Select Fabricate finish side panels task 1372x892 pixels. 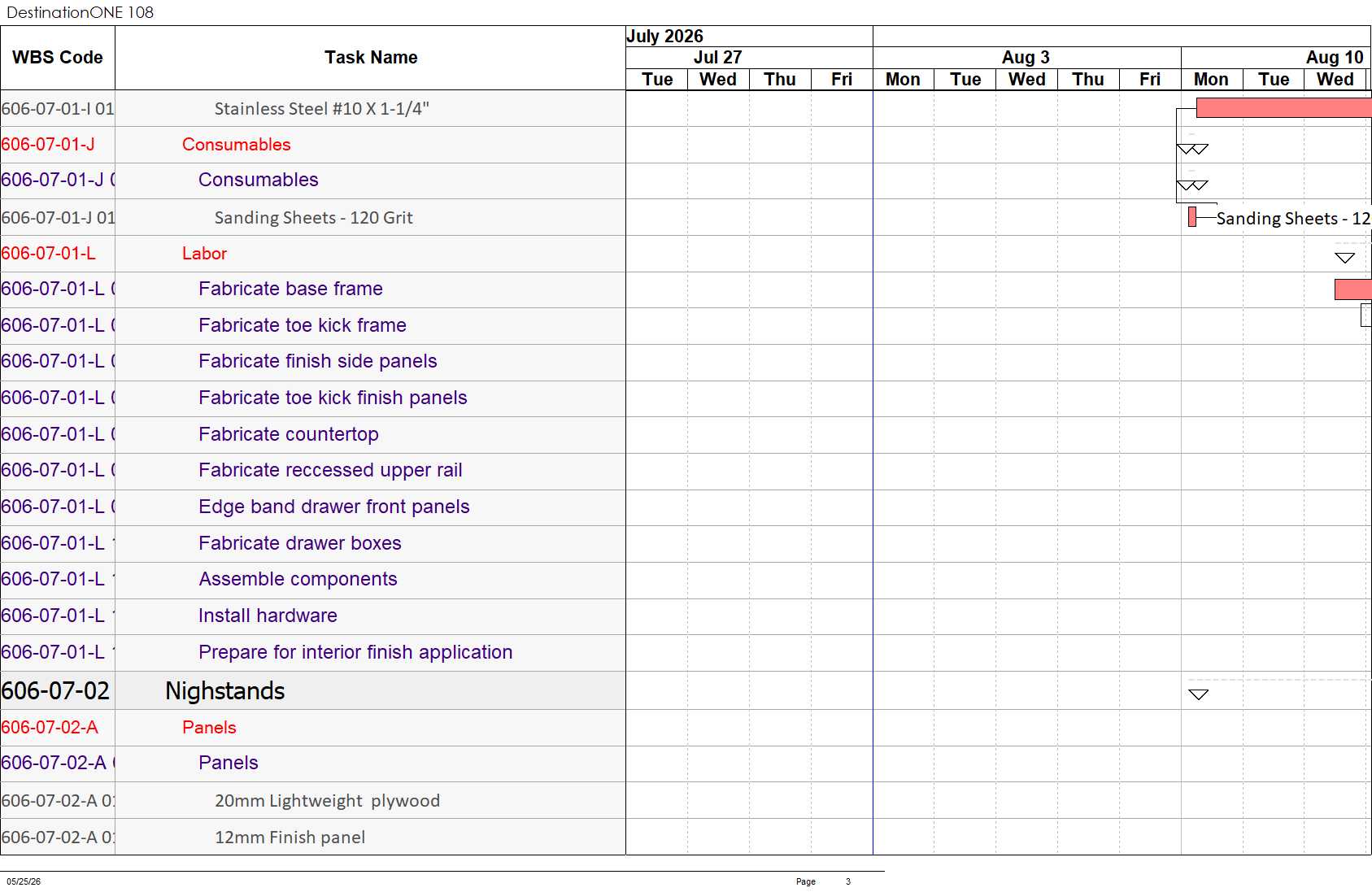tap(317, 361)
